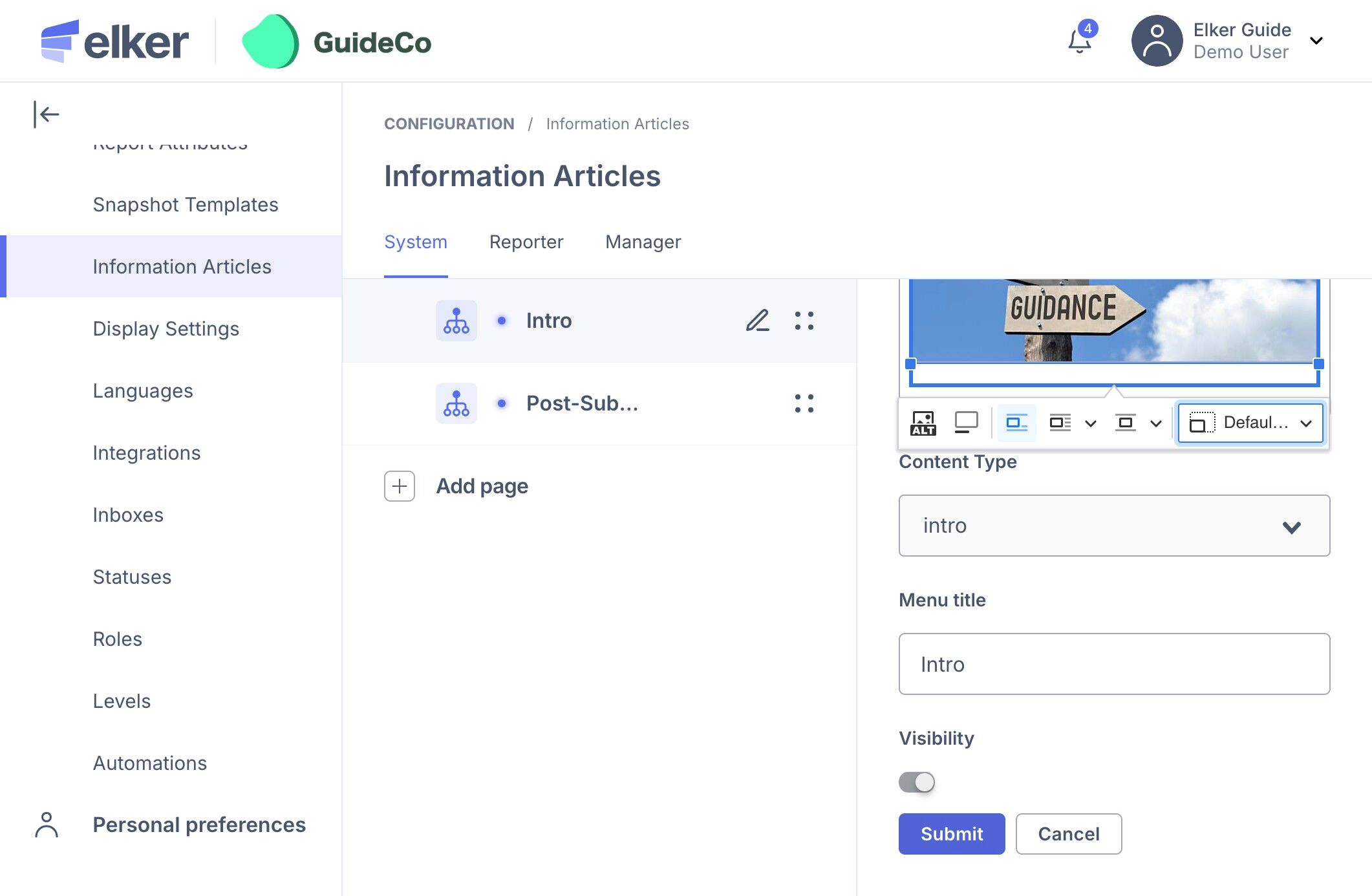The image size is (1372, 896).
Task: Switch to the Manager tab
Action: 643,242
